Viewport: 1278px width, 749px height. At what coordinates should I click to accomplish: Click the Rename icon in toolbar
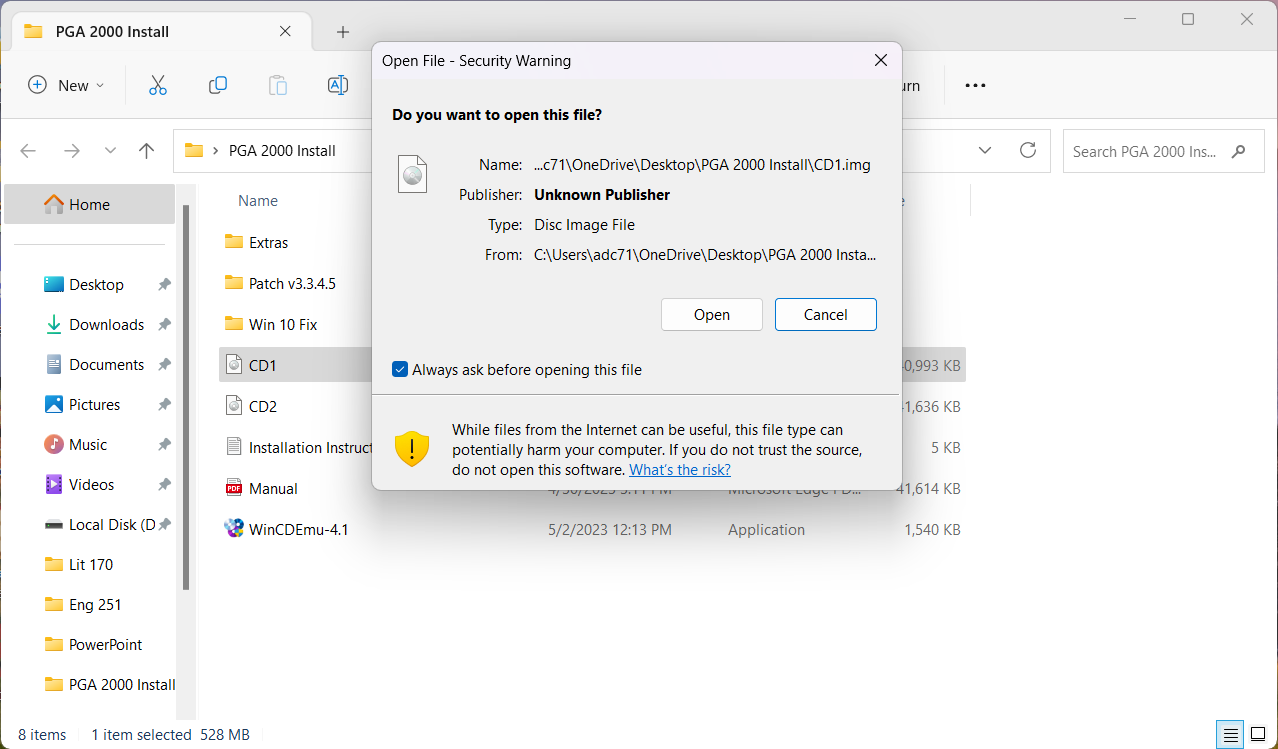pyautogui.click(x=338, y=85)
